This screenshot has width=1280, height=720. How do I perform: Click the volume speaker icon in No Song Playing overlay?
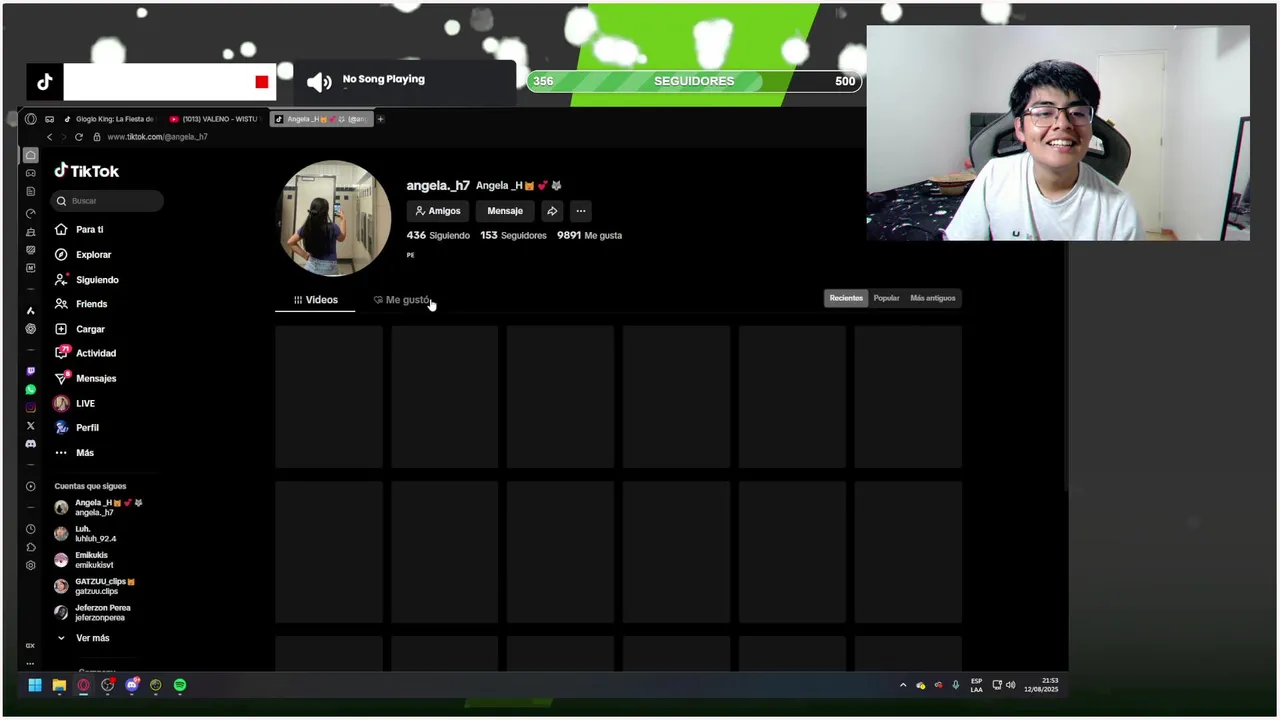tap(319, 83)
